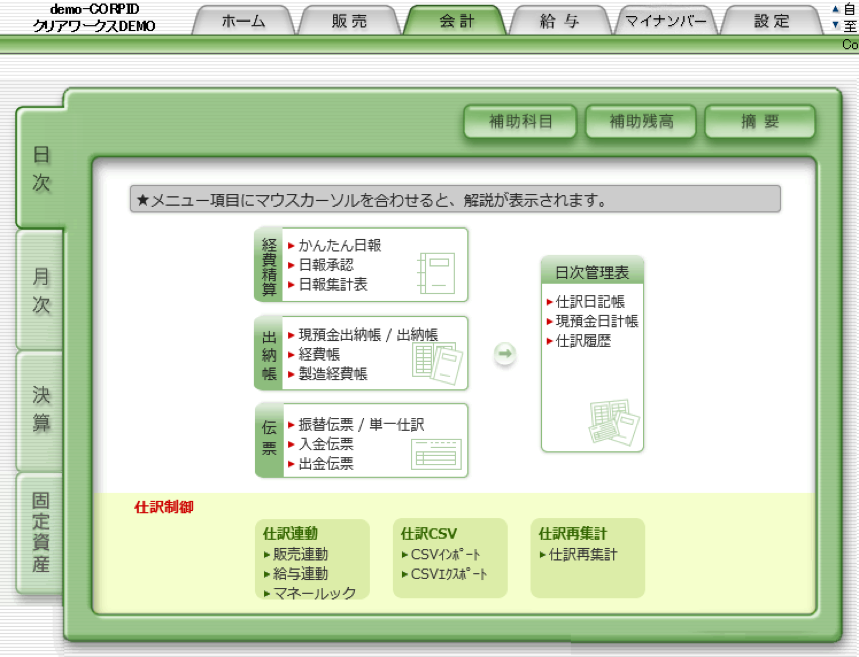Open 出金伝票

[326, 464]
